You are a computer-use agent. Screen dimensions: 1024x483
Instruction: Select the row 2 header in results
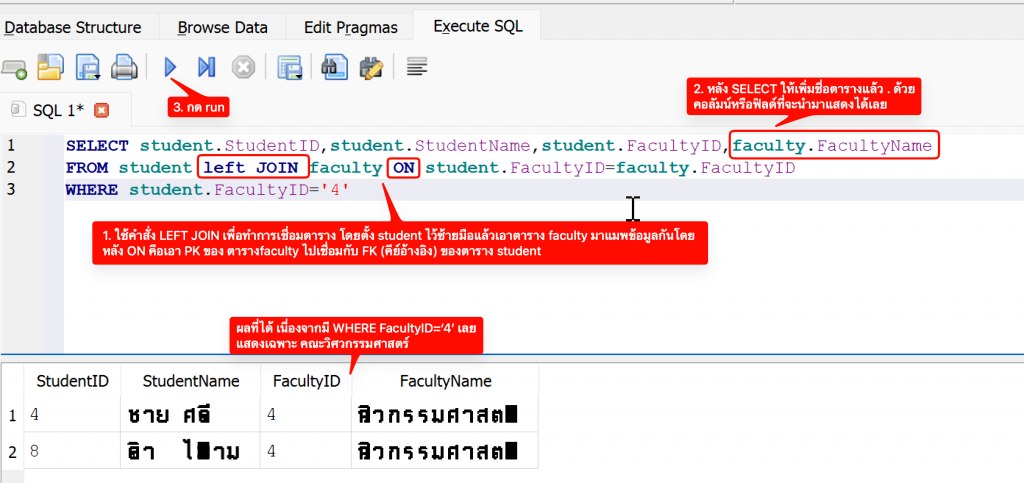[x=12, y=452]
